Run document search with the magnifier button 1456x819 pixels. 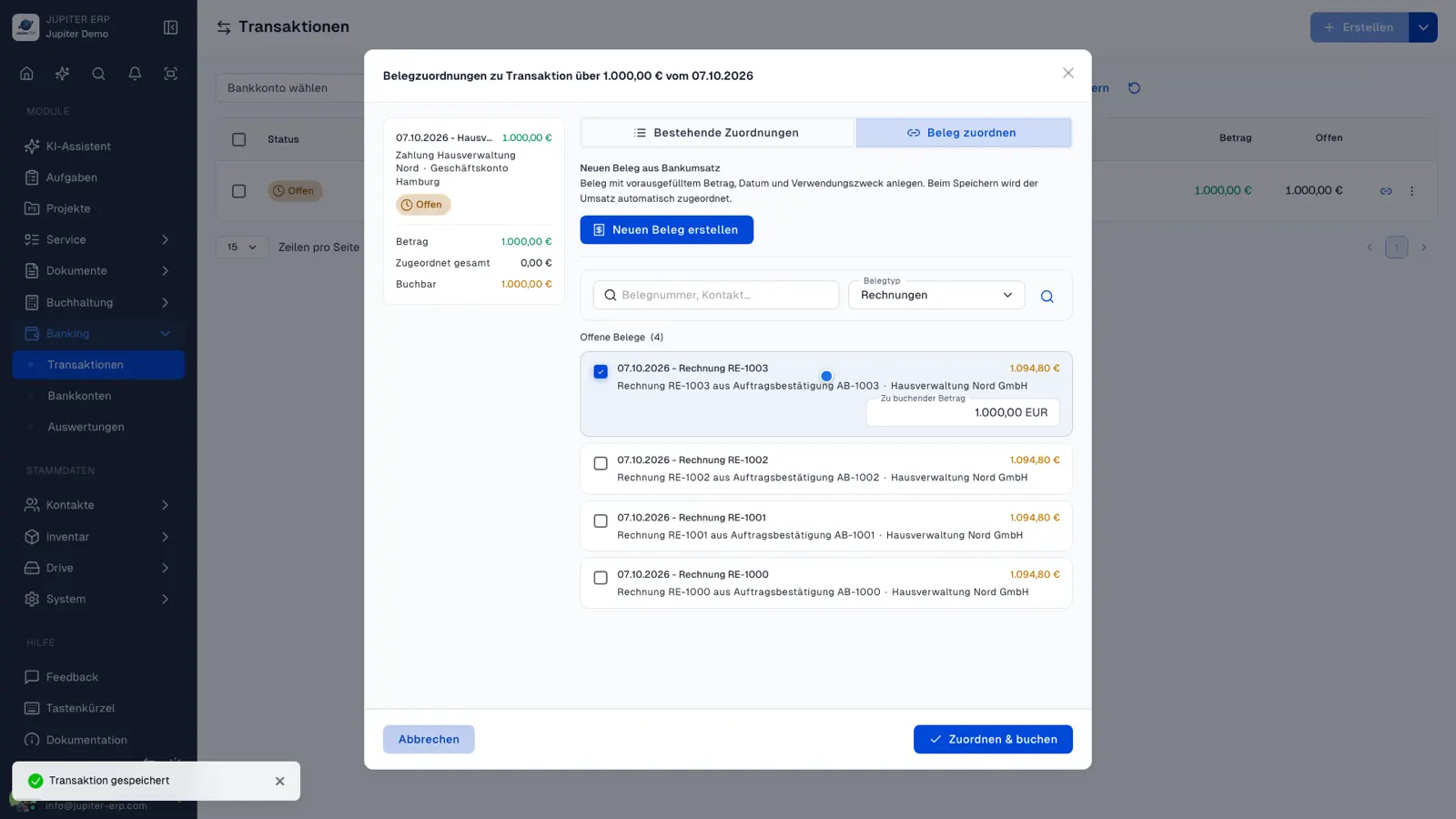1046,296
